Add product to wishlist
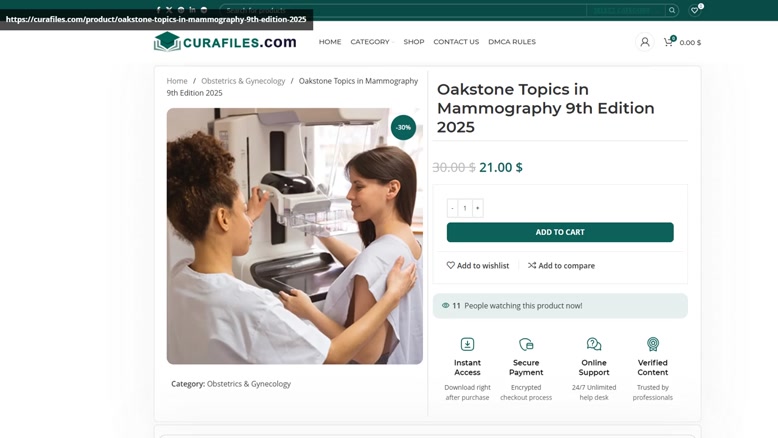Screen dimensions: 778x438 point(478,265)
